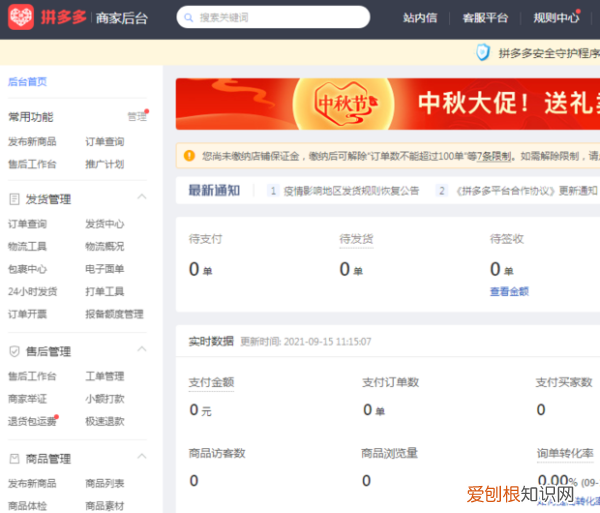Collapse the 商品管理 section

coord(142,456)
